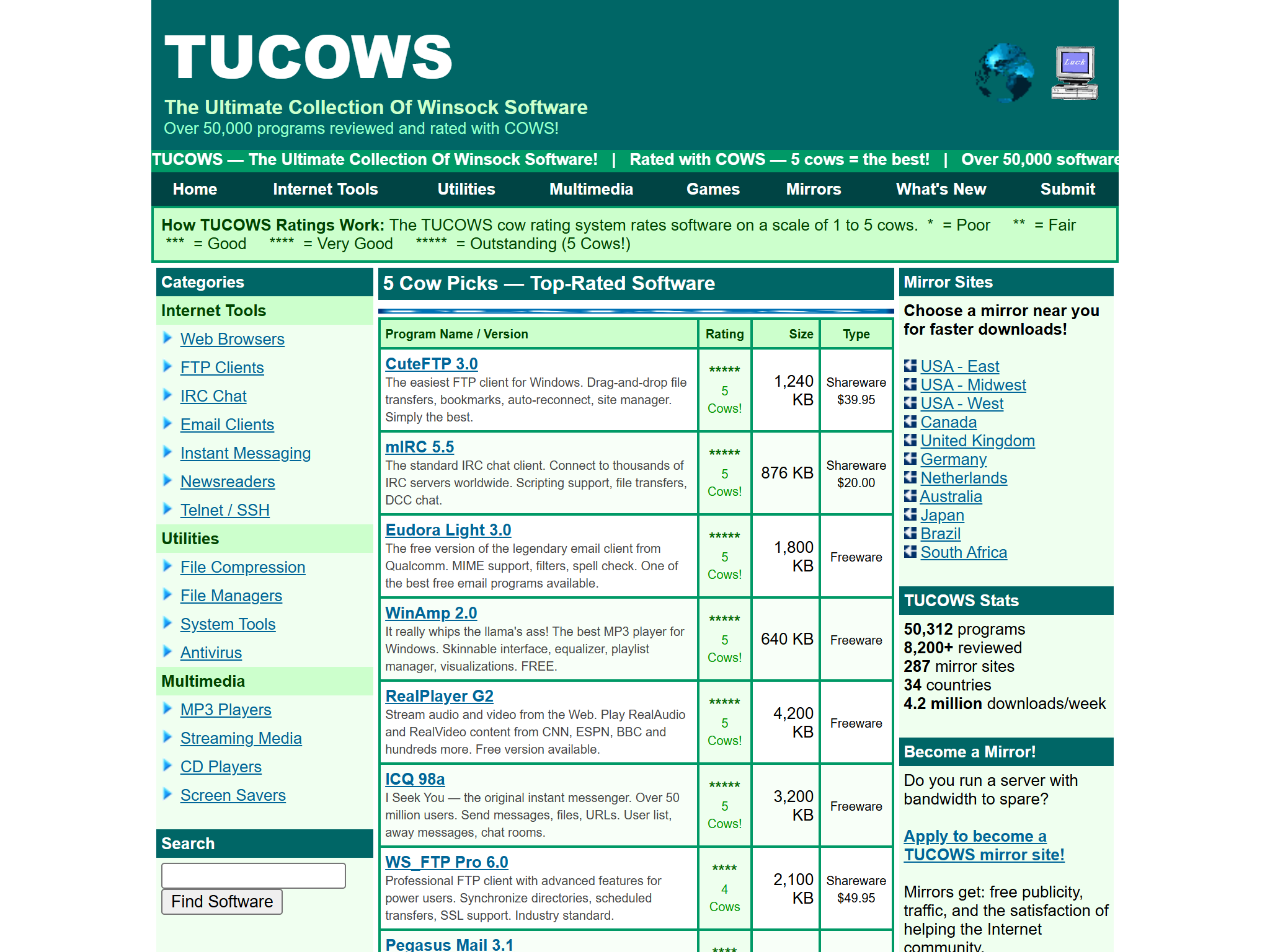Click the USA - East flag icon
1270x952 pixels.
(909, 366)
